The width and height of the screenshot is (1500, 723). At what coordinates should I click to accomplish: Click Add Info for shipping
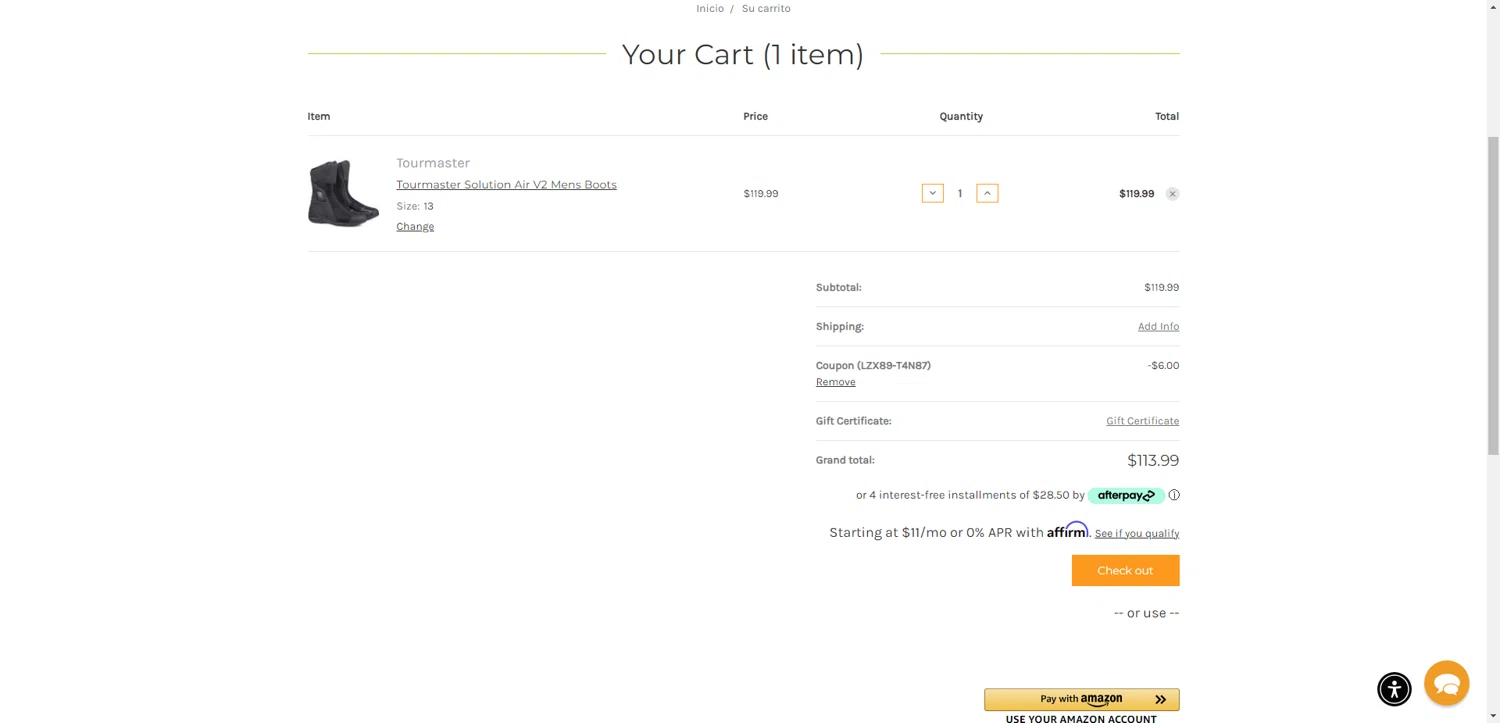click(1158, 327)
